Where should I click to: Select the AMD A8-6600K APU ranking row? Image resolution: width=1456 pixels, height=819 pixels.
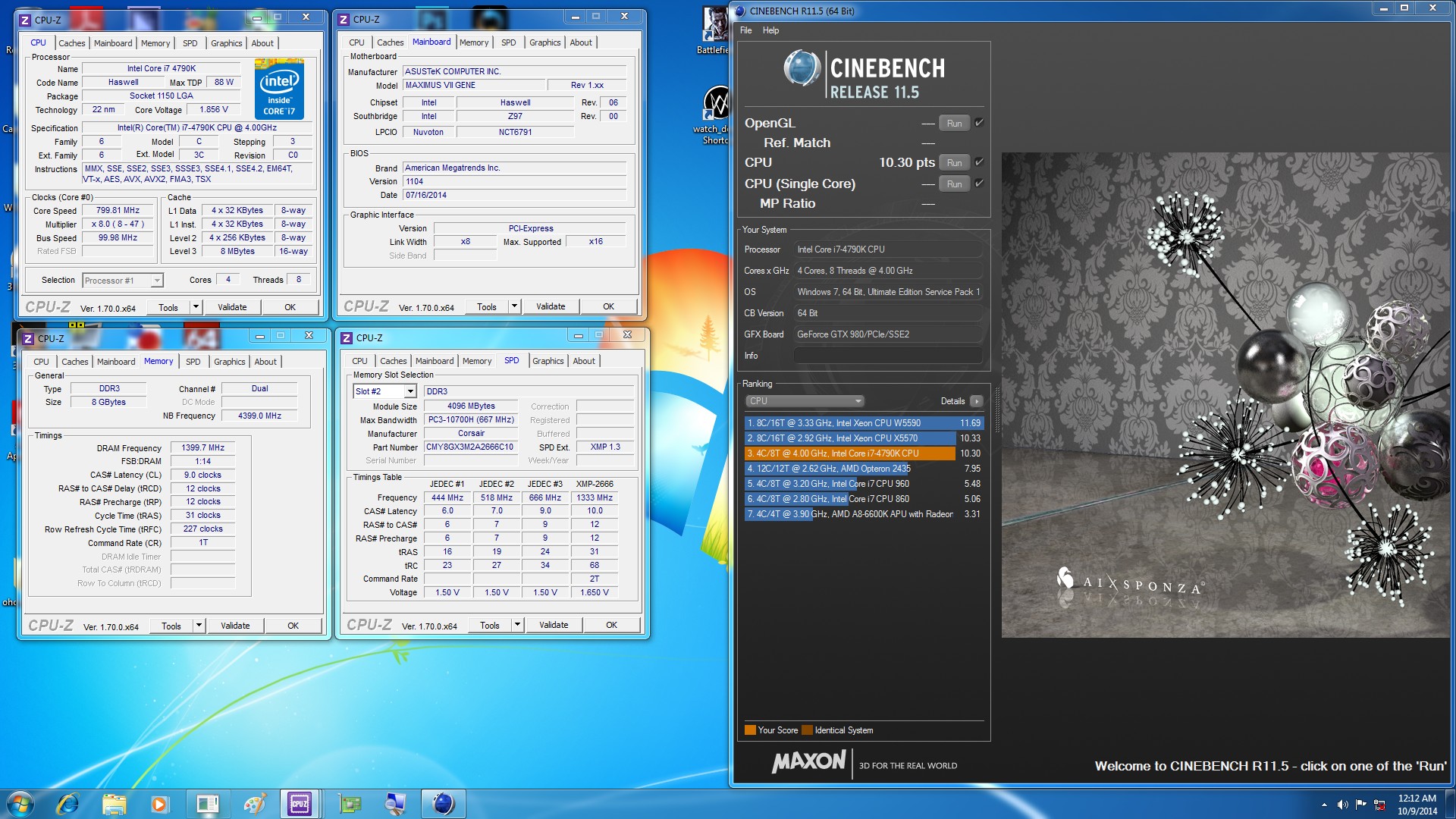click(x=863, y=514)
